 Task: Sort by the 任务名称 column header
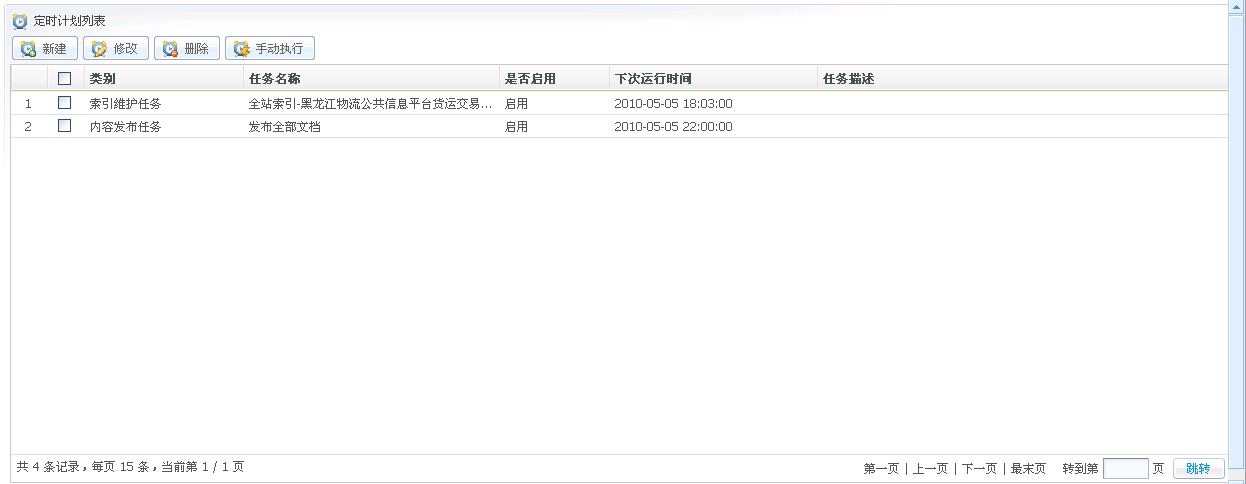click(x=274, y=78)
